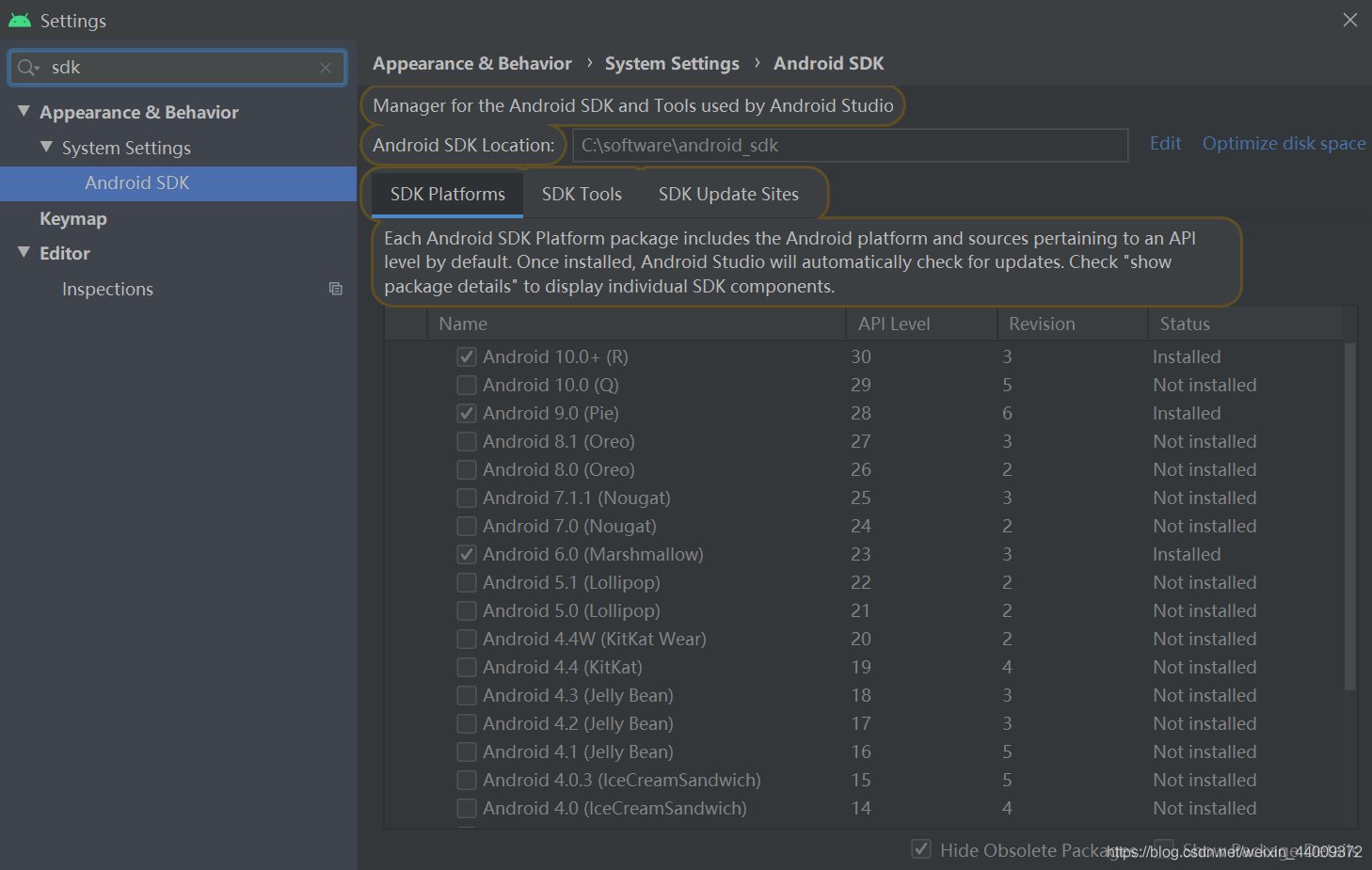Click the Inspections project-level copy icon
The width and height of the screenshot is (1372, 870).
coord(335,289)
